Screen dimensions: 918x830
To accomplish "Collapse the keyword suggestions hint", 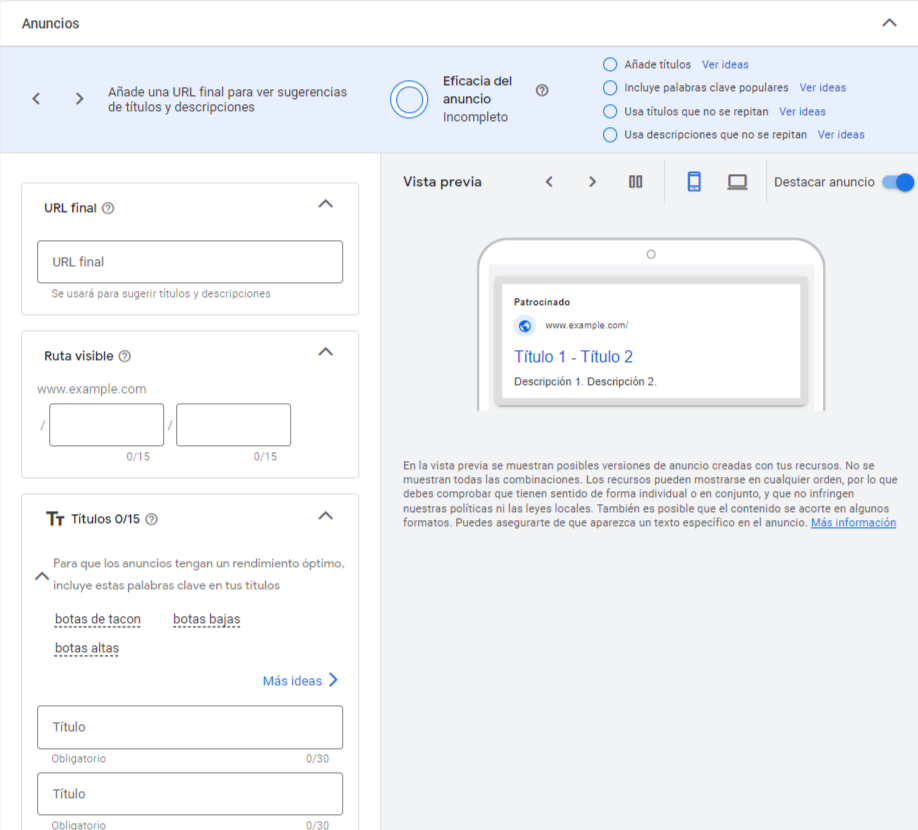I will pyautogui.click(x=42, y=576).
